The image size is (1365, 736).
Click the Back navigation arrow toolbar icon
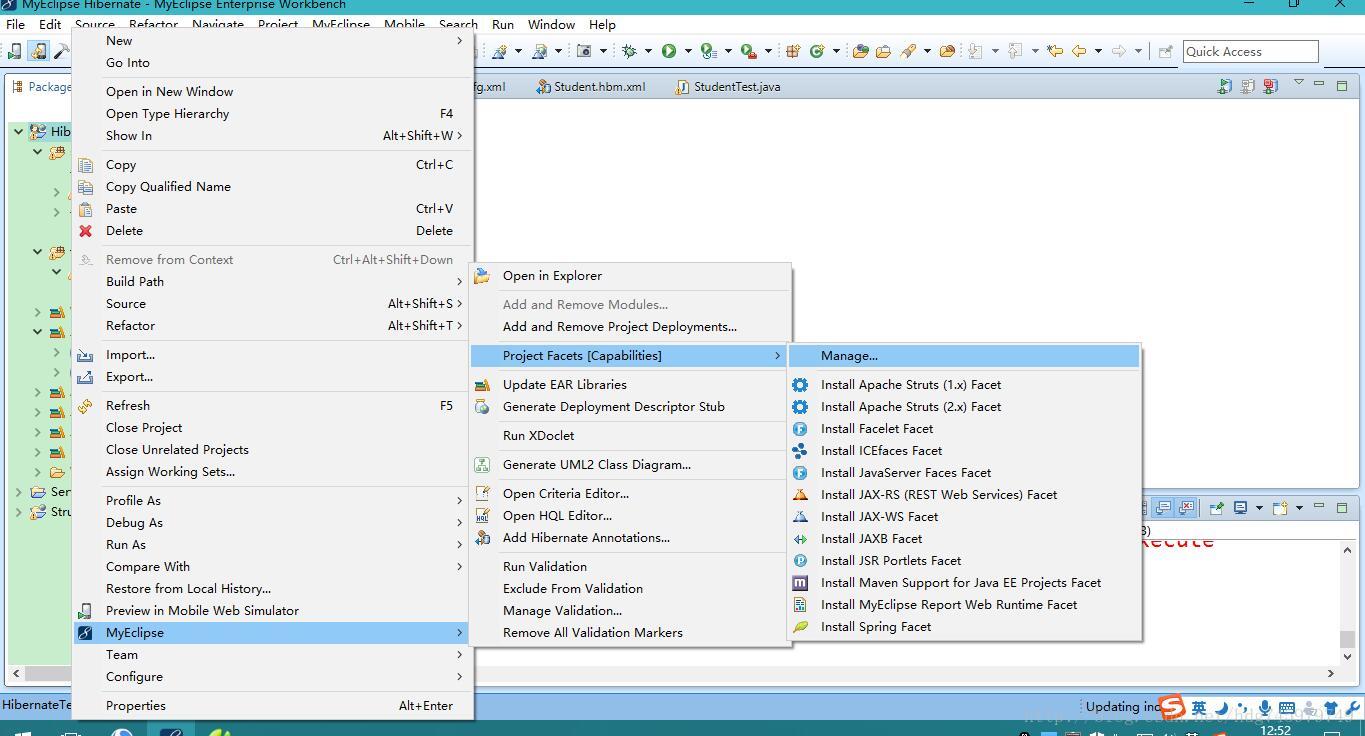tap(1078, 51)
